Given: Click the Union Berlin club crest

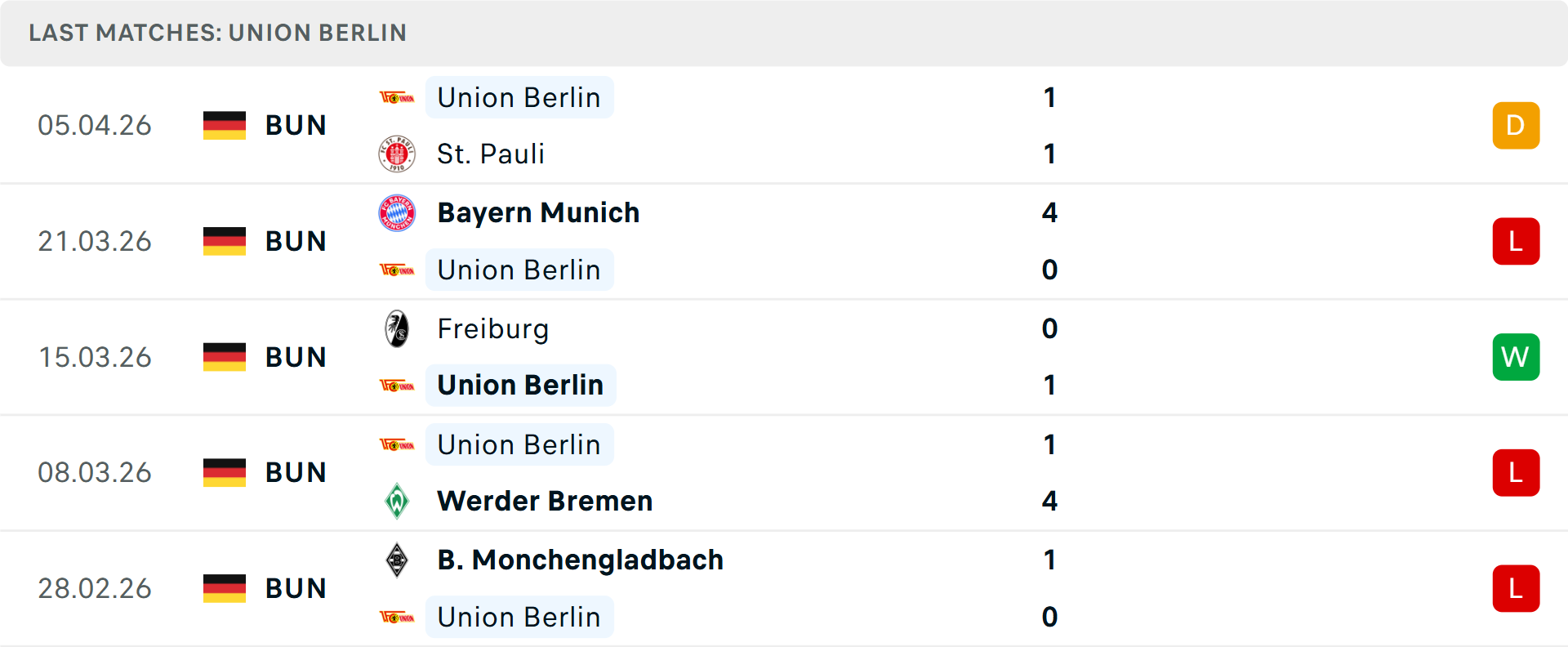Looking at the screenshot, I should point(398,96).
